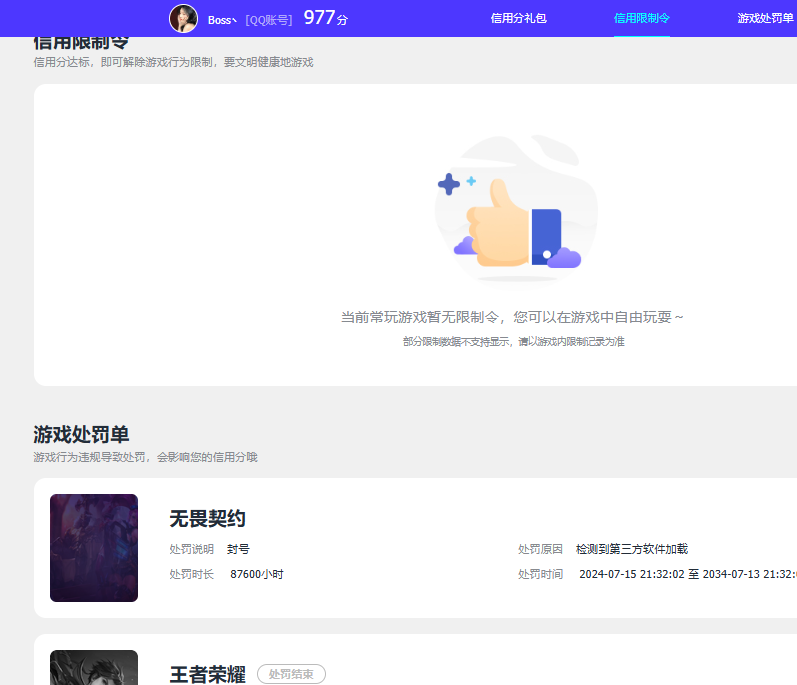
Task: Click the 2024-07-15 21:32:02 penalty time
Action: click(x=632, y=574)
